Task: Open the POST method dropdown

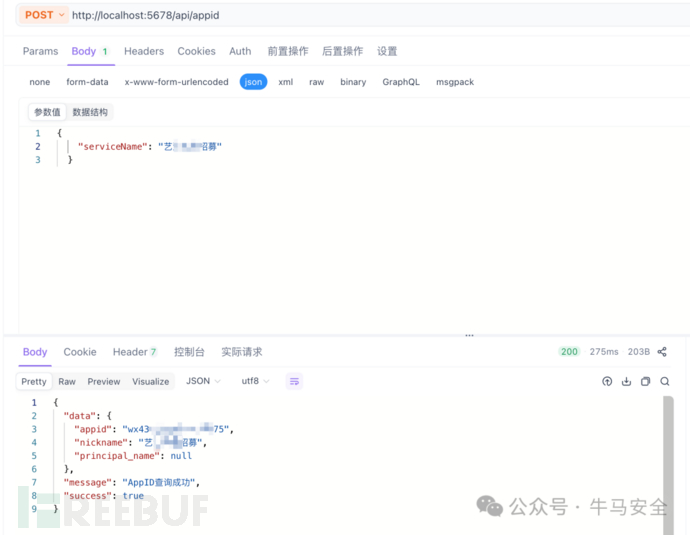Action: coord(43,15)
